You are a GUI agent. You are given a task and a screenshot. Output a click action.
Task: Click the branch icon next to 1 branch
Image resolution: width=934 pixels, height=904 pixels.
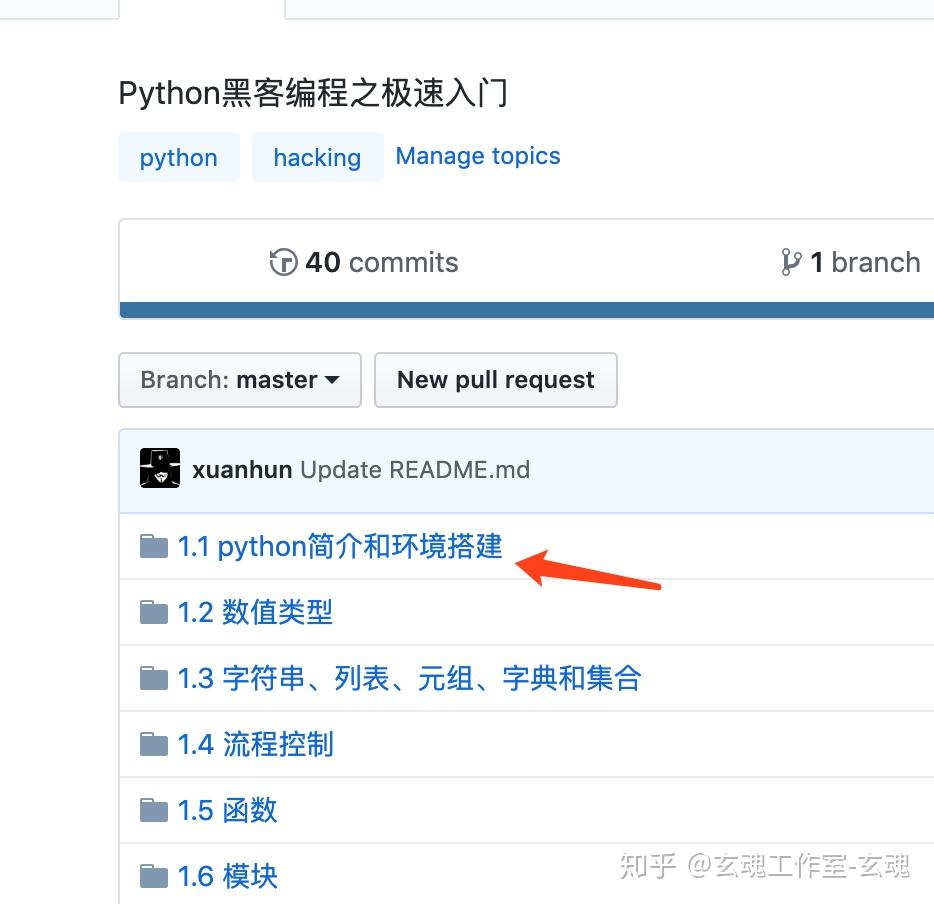tap(792, 262)
